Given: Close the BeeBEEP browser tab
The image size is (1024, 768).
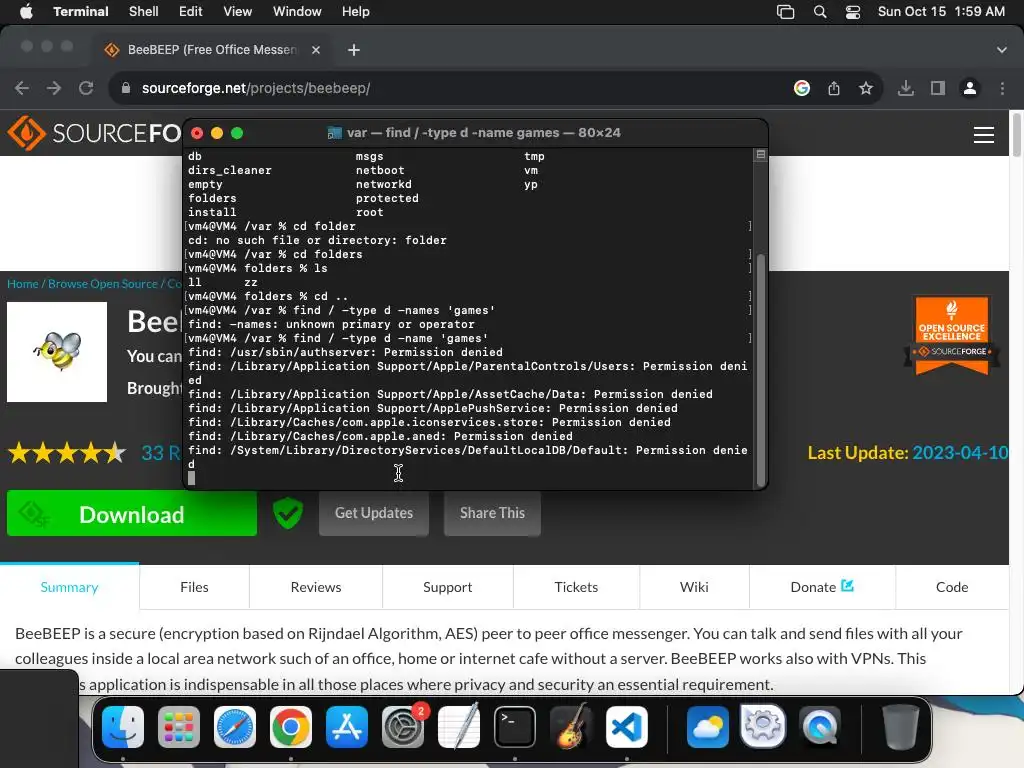Looking at the screenshot, I should click(x=315, y=50).
